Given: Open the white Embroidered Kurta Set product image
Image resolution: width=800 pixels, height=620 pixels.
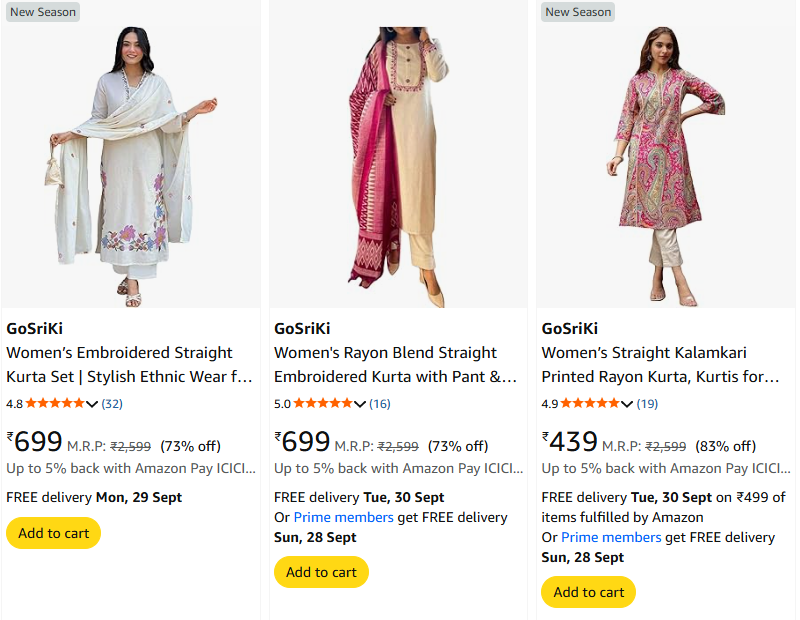Looking at the screenshot, I should point(131,160).
